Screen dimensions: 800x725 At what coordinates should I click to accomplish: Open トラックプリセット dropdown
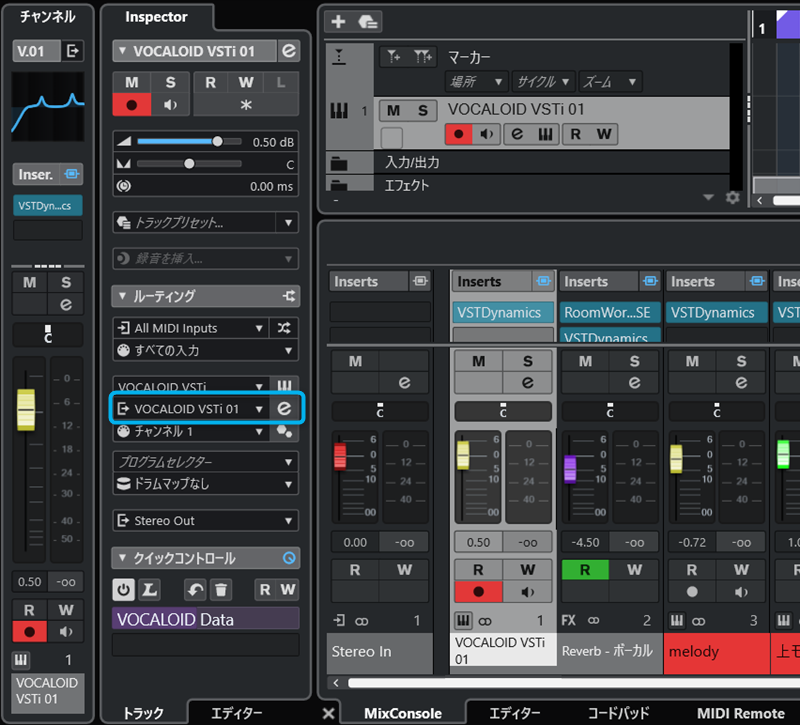[288, 222]
